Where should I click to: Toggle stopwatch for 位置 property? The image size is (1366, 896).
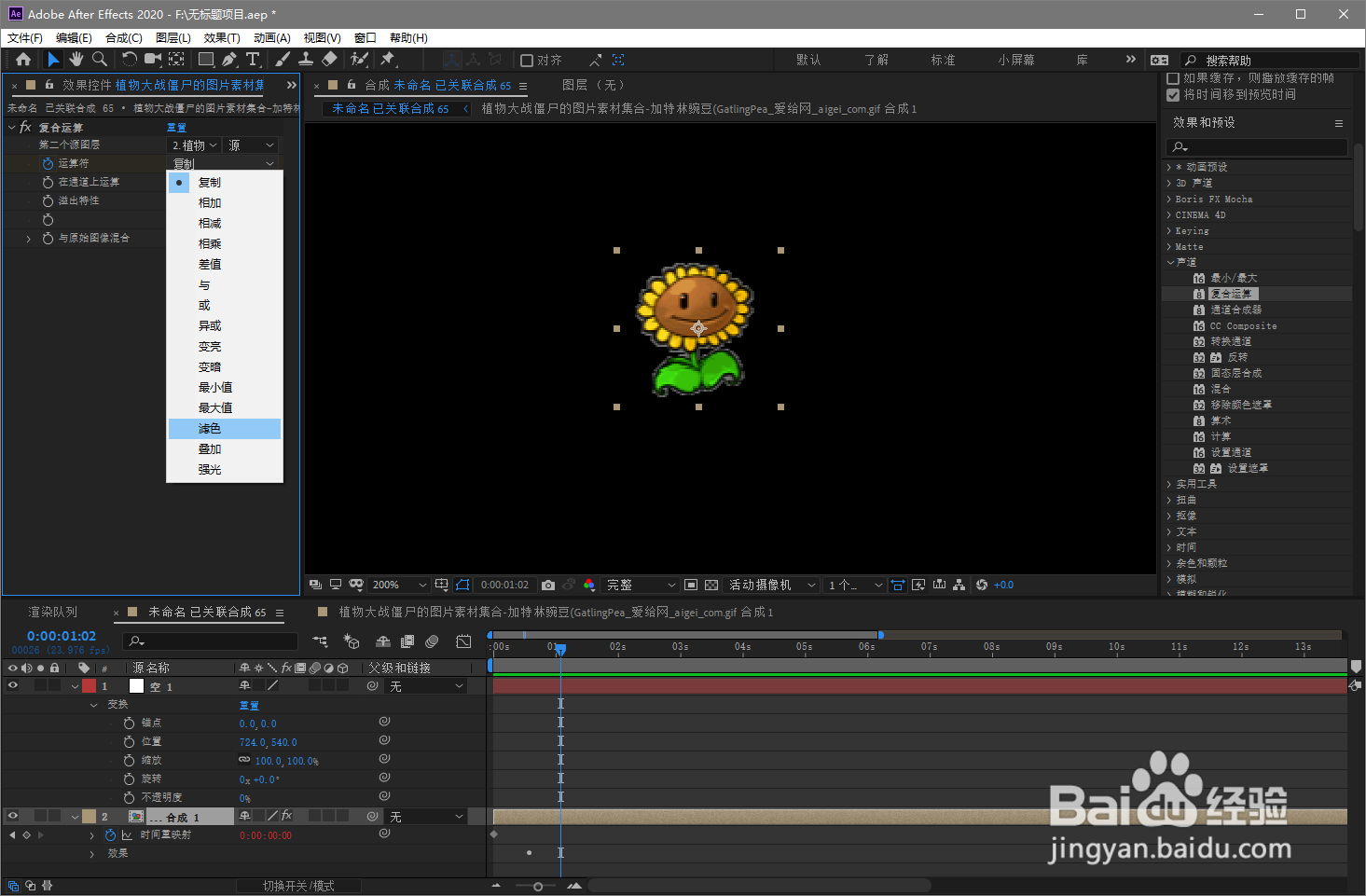(x=129, y=741)
